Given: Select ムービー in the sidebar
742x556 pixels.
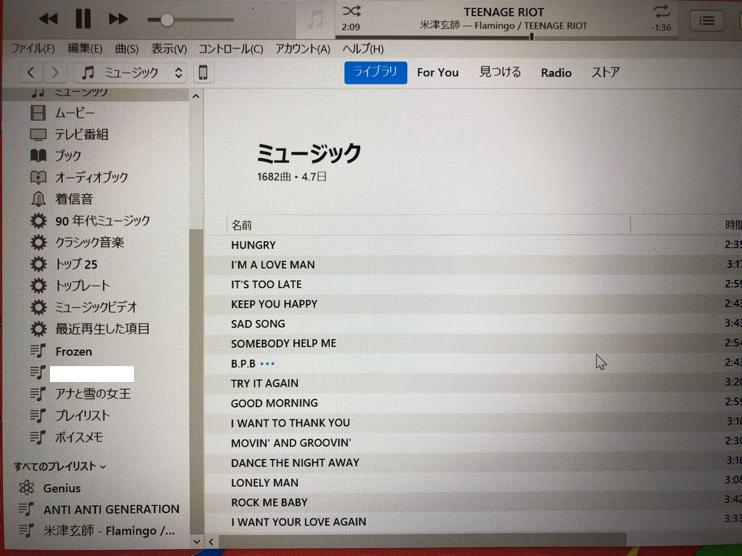Looking at the screenshot, I should pos(75,113).
